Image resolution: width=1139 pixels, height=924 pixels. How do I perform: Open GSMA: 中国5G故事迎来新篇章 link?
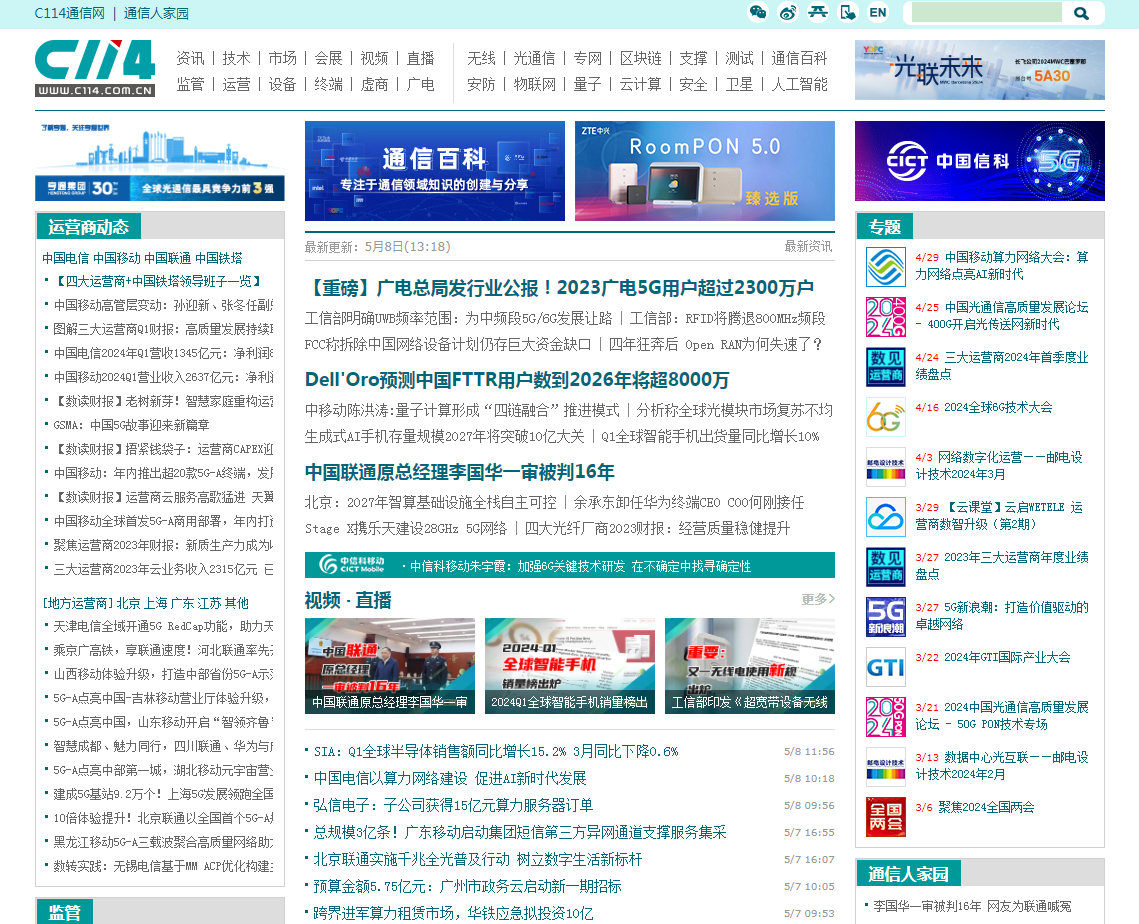[x=131, y=425]
